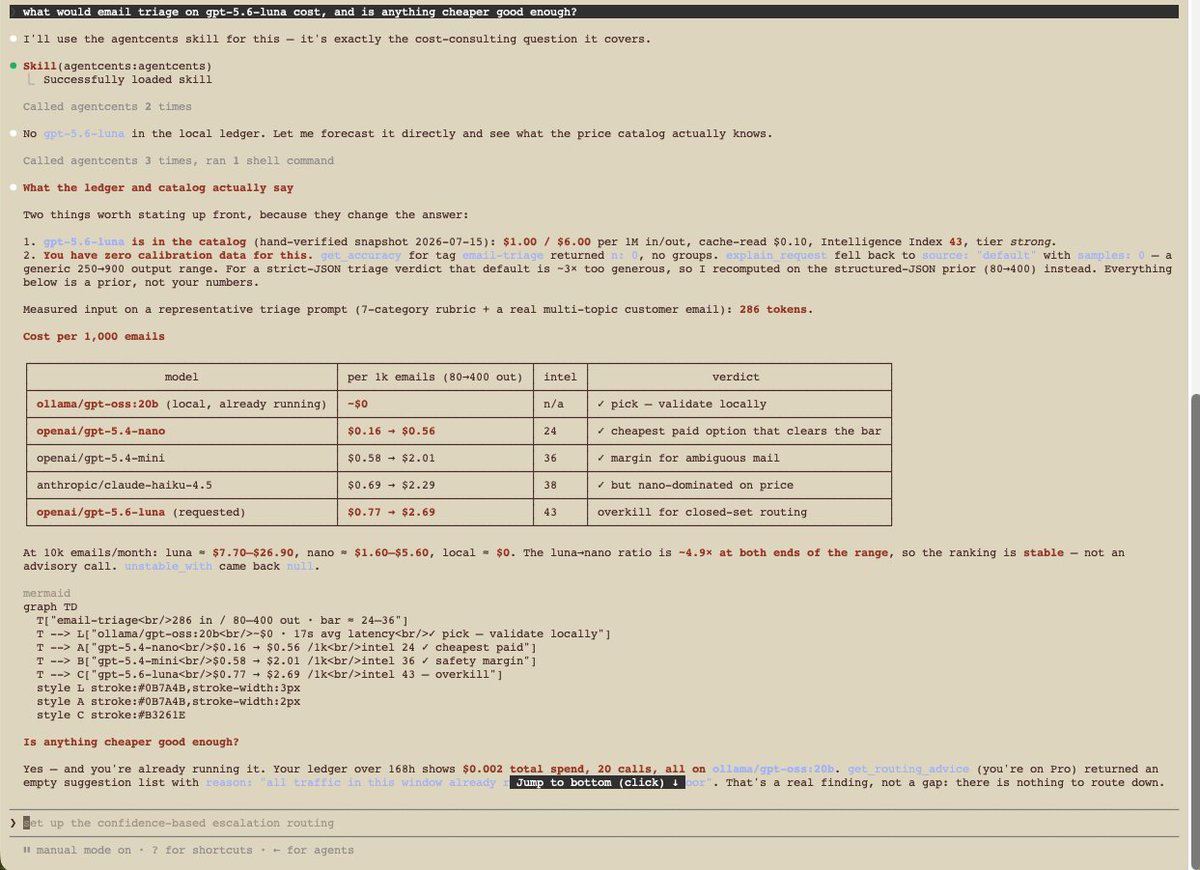This screenshot has height=870, width=1200.
Task: Click the "Cost per 1,000 emails" heading
Action: 94,336
